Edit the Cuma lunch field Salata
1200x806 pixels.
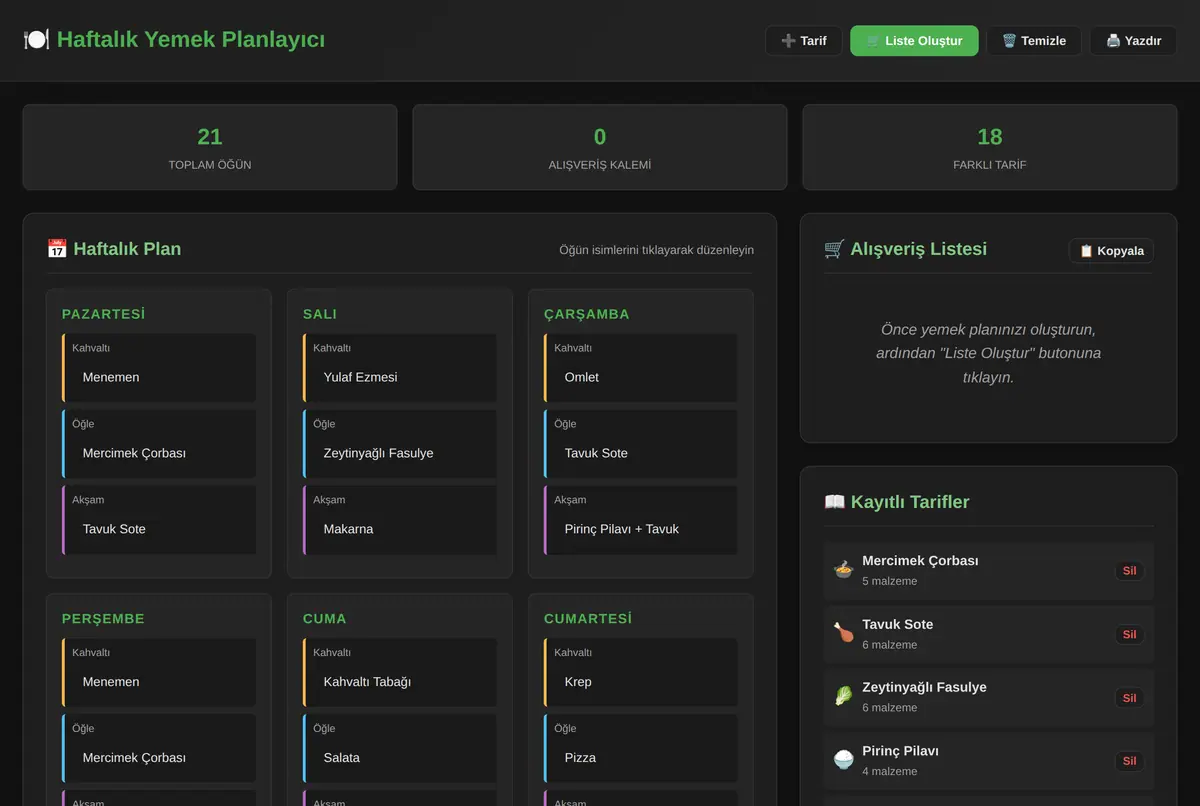tap(400, 758)
